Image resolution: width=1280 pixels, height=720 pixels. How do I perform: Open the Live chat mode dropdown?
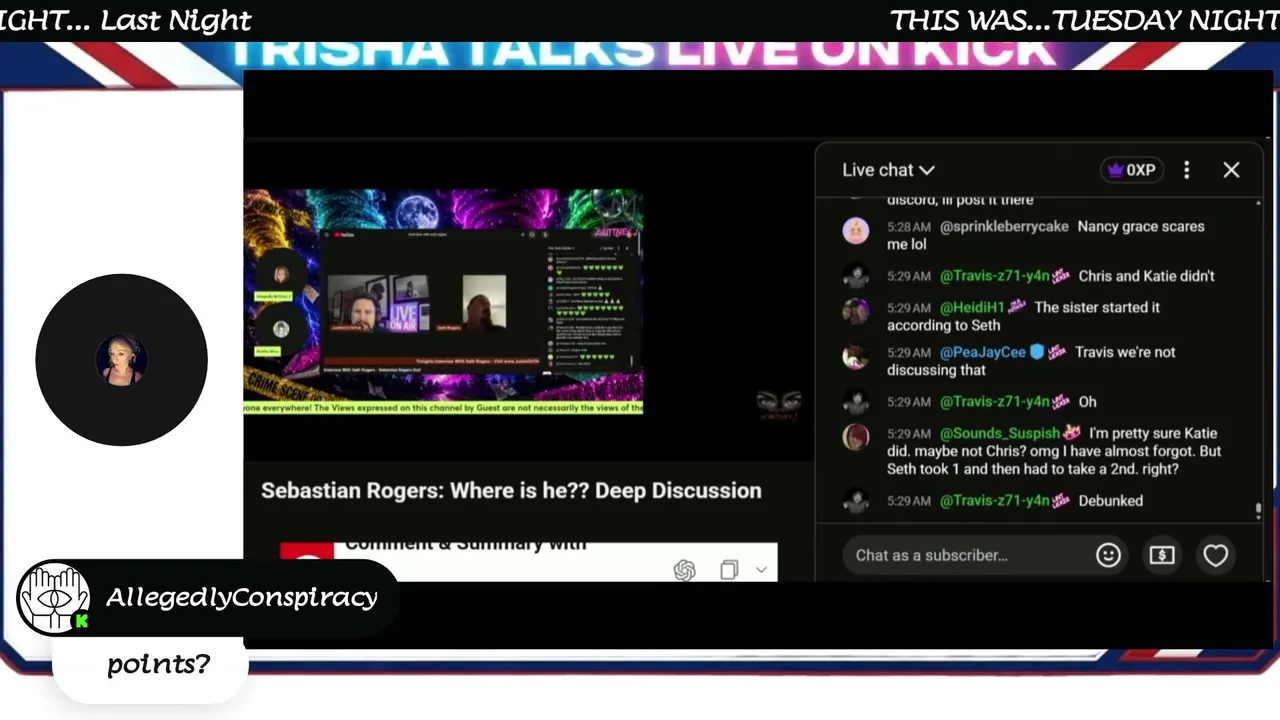(x=888, y=170)
